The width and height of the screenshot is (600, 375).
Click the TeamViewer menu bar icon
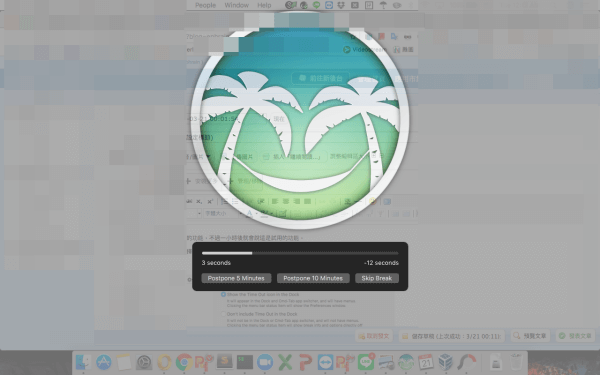pyautogui.click(x=329, y=5)
